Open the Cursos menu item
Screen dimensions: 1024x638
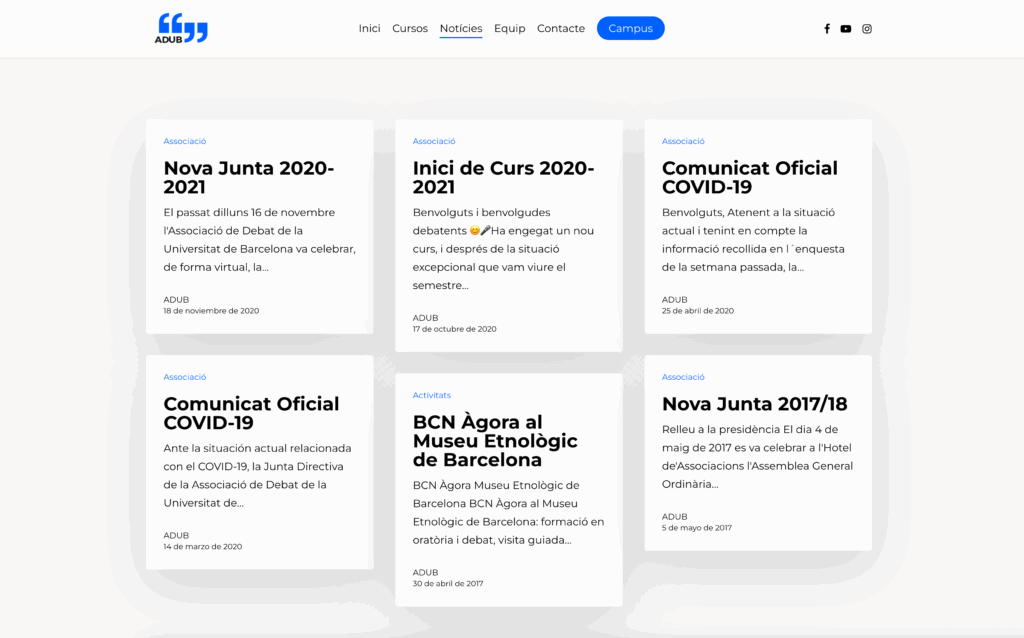410,28
